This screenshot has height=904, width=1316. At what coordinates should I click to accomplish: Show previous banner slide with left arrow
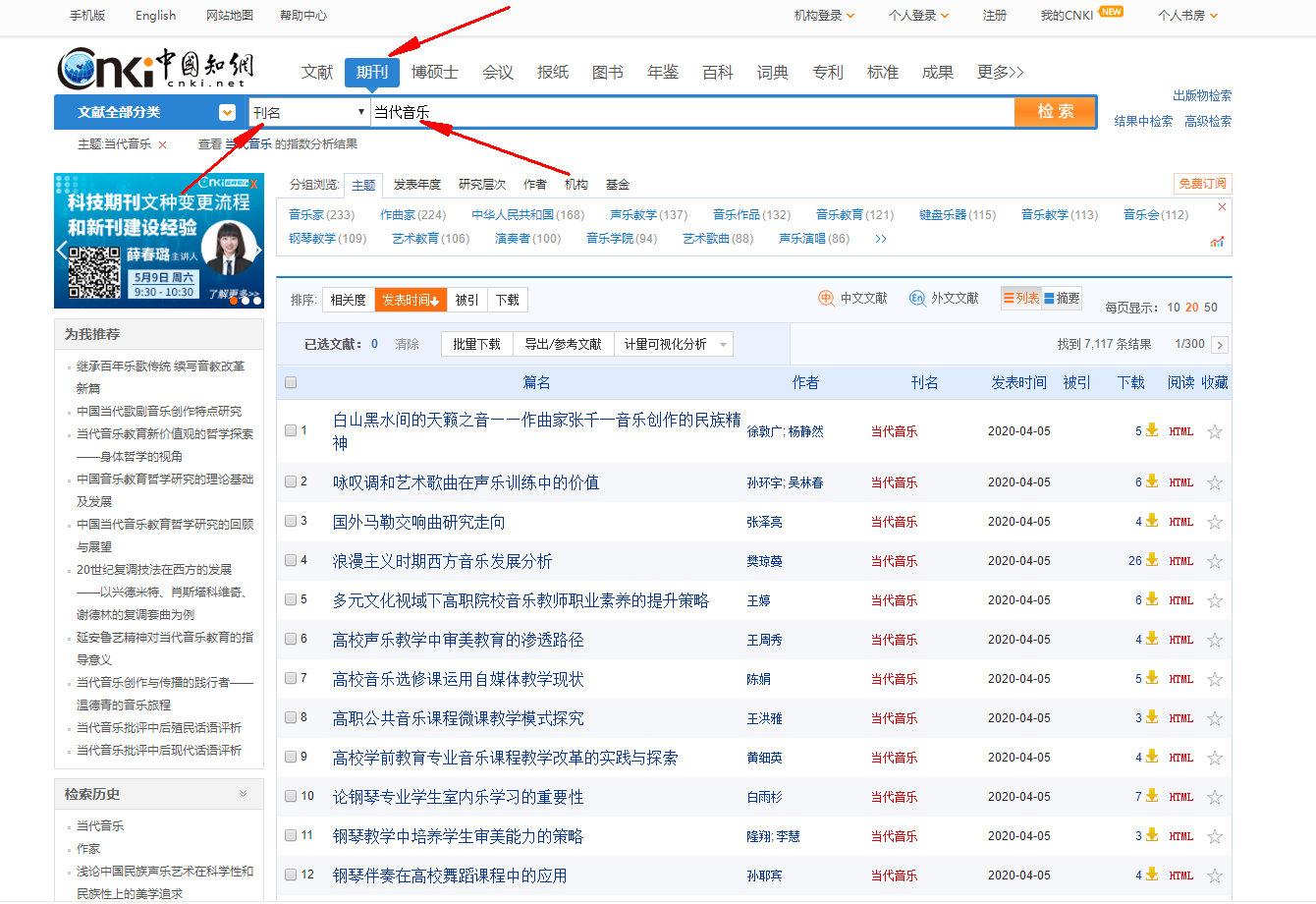(61, 251)
